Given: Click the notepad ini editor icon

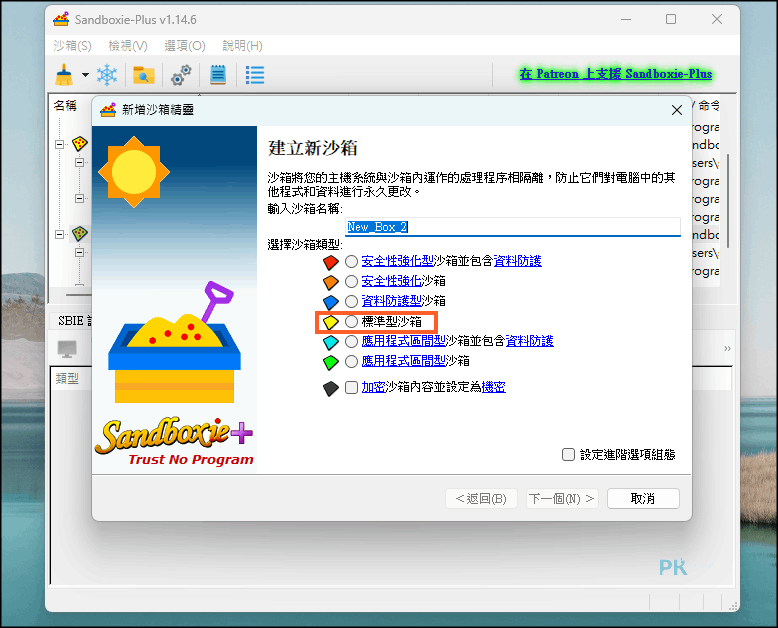Looking at the screenshot, I should [x=218, y=75].
